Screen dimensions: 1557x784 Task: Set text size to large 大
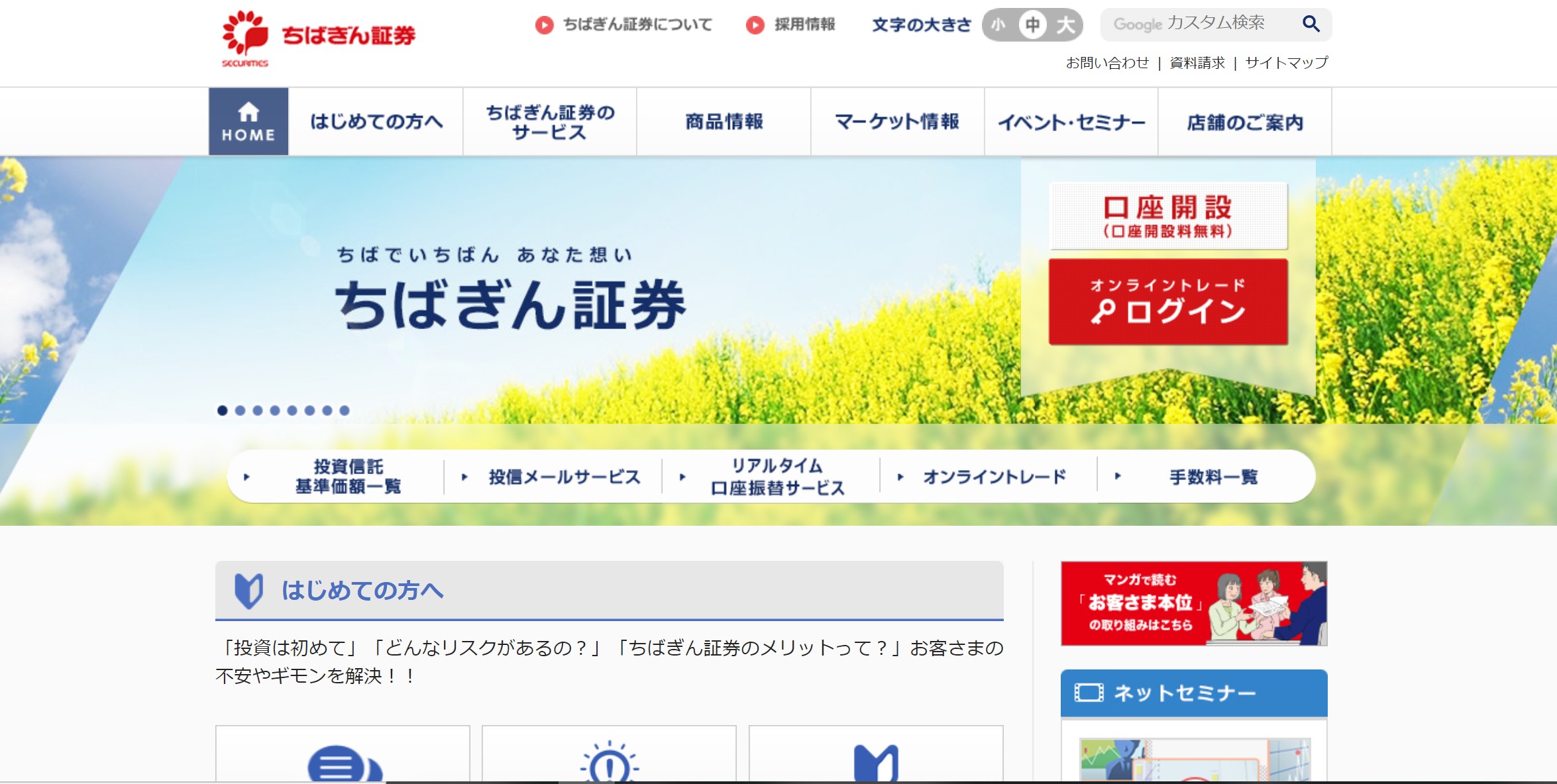1065,25
